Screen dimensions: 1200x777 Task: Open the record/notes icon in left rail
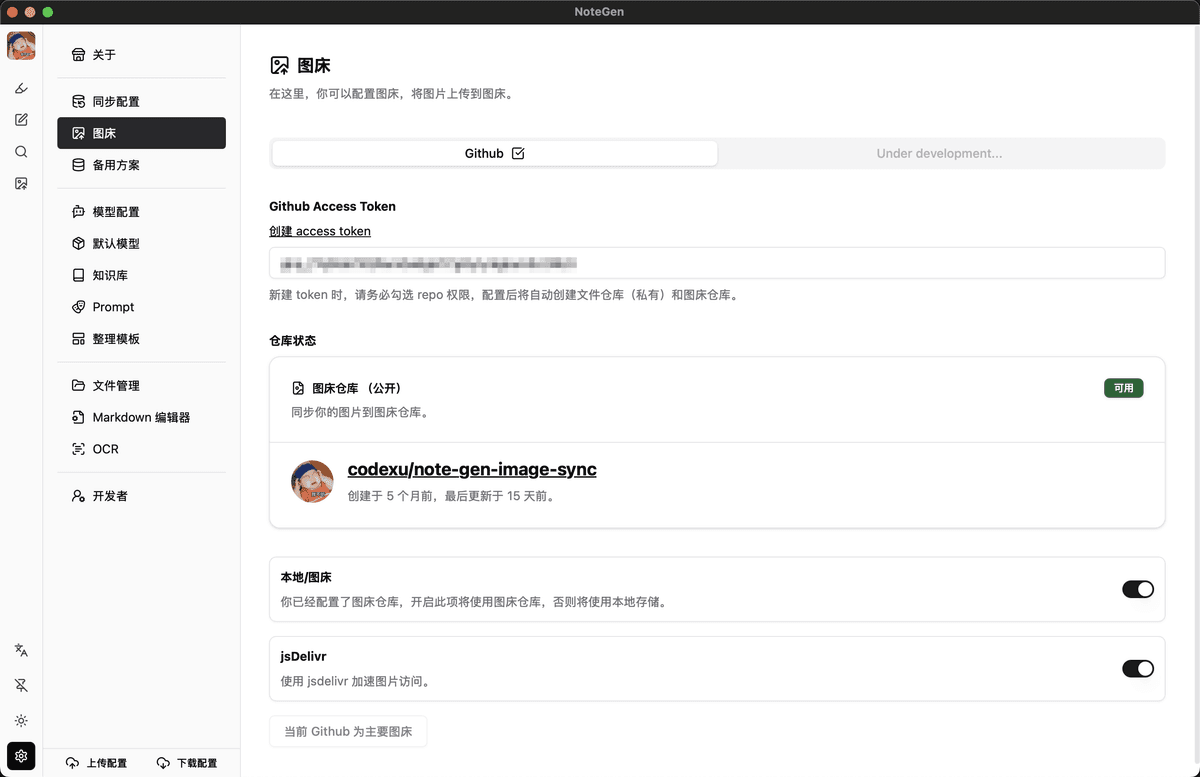tap(20, 88)
